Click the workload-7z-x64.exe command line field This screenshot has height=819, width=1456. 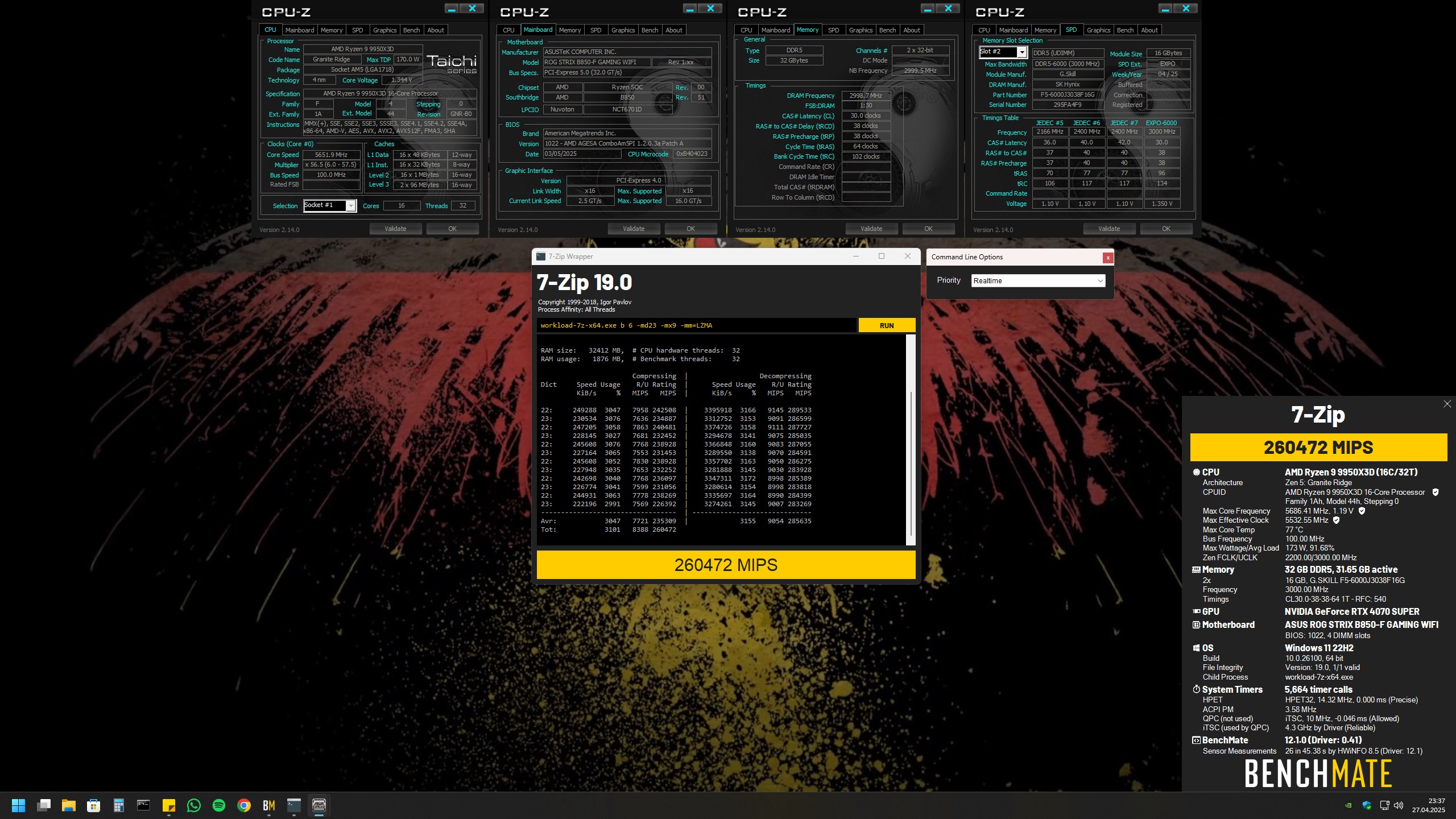tap(696, 325)
